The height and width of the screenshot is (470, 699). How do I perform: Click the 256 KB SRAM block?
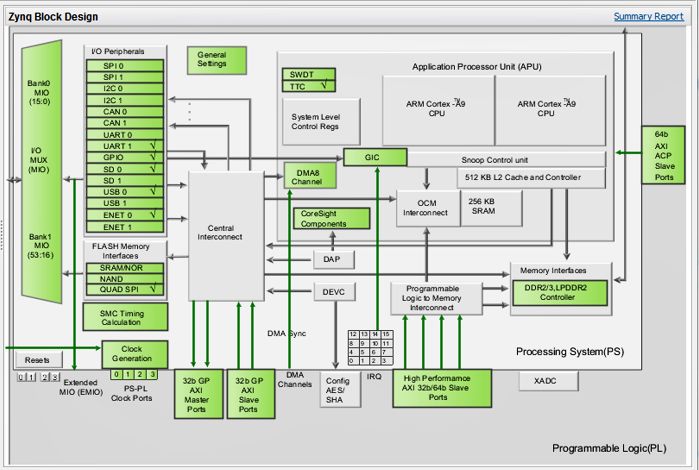[491, 208]
